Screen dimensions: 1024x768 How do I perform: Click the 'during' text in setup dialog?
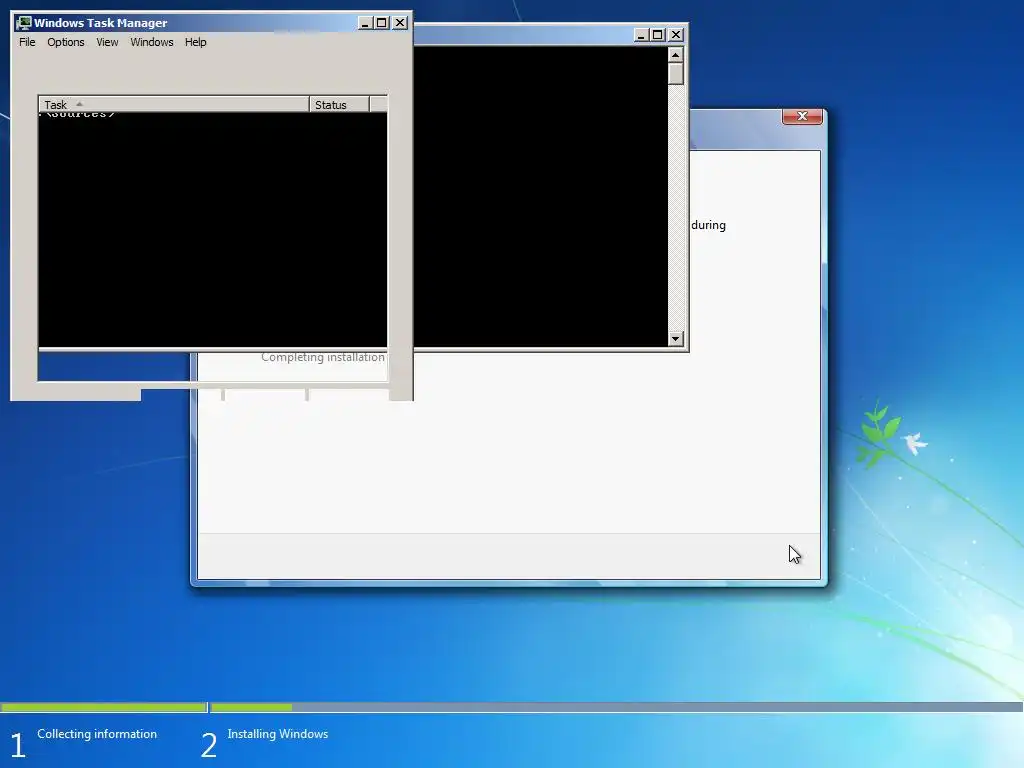[709, 225]
